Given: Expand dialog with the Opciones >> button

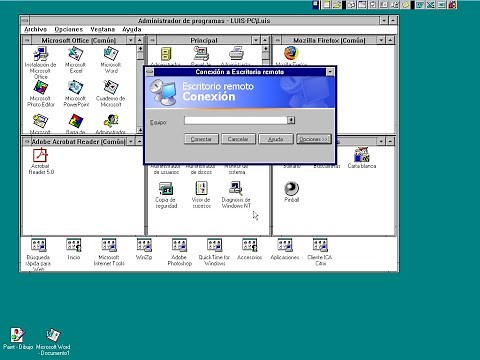Looking at the screenshot, I should click(x=314, y=139).
